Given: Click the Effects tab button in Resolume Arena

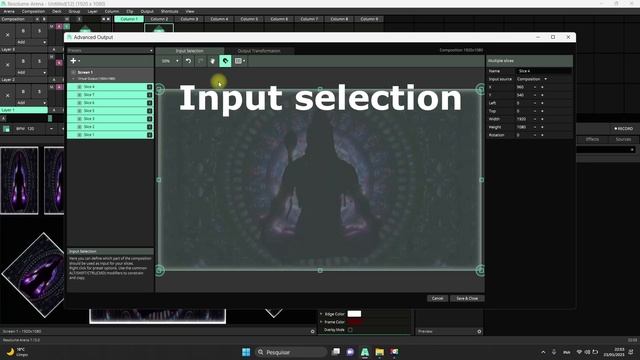Looking at the screenshot, I should [x=592, y=139].
